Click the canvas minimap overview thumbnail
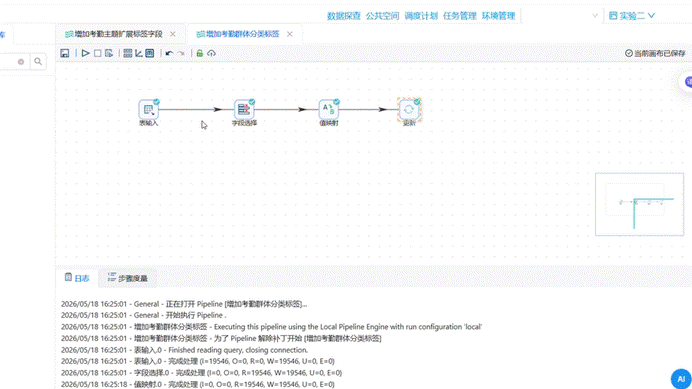 coord(639,204)
